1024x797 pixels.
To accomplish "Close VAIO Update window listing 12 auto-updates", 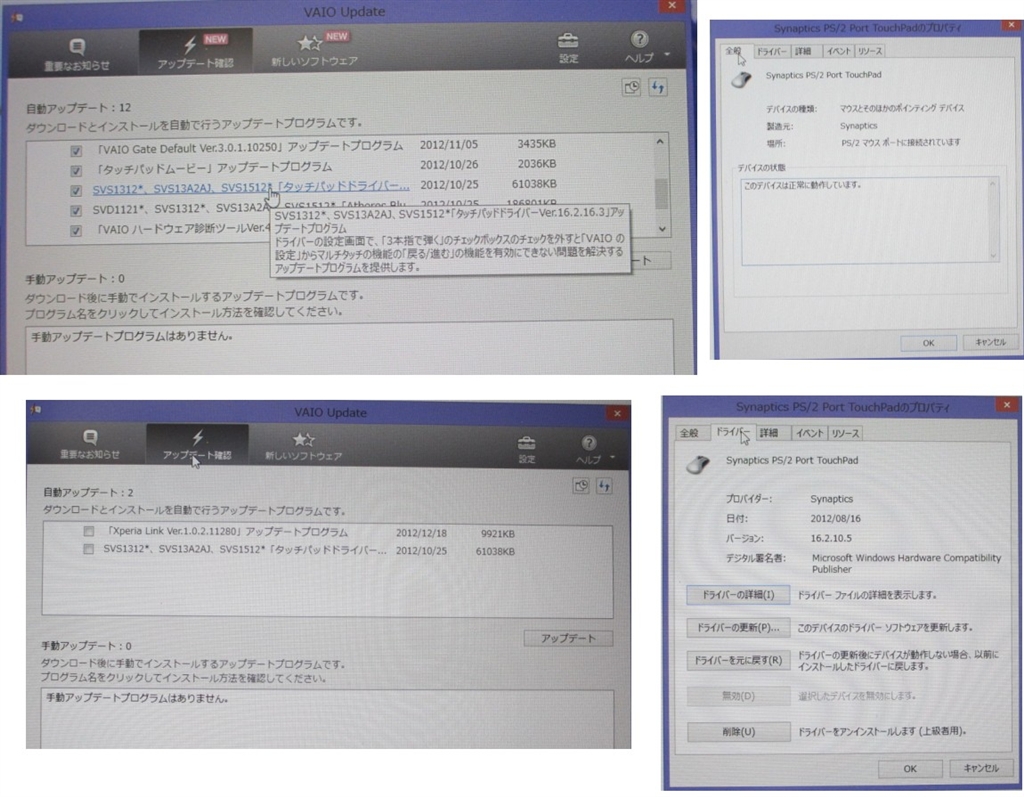I will click(671, 6).
